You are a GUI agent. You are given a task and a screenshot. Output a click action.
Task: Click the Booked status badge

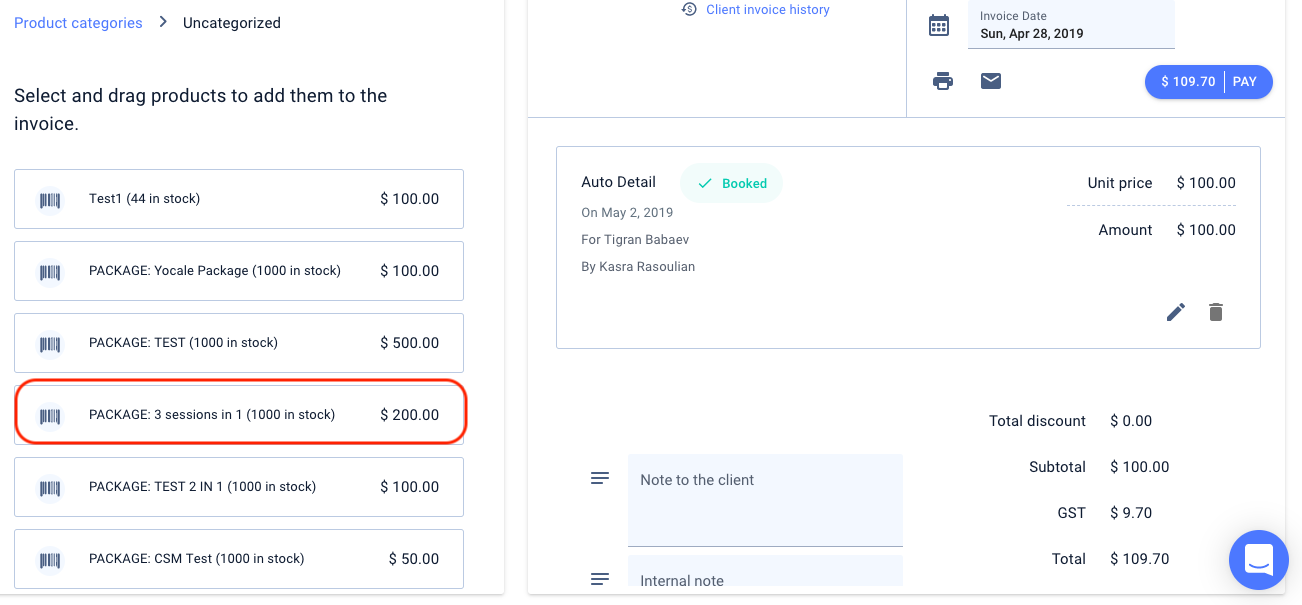[731, 184]
